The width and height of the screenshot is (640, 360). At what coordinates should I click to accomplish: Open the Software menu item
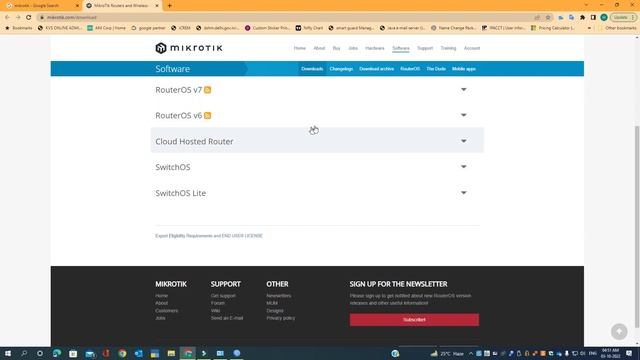coord(401,48)
